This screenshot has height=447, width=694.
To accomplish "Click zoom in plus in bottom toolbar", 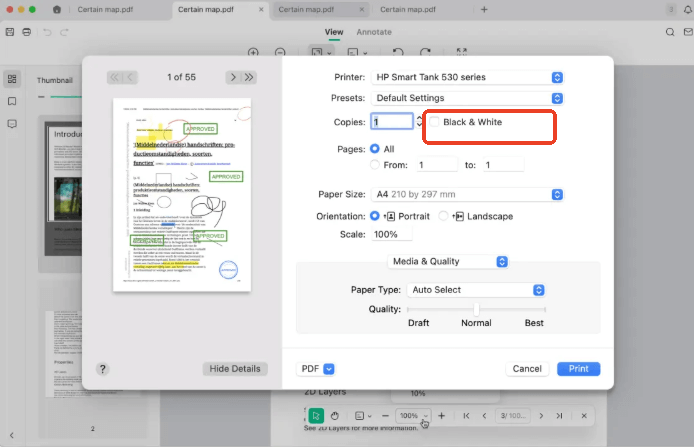I will click(441, 416).
